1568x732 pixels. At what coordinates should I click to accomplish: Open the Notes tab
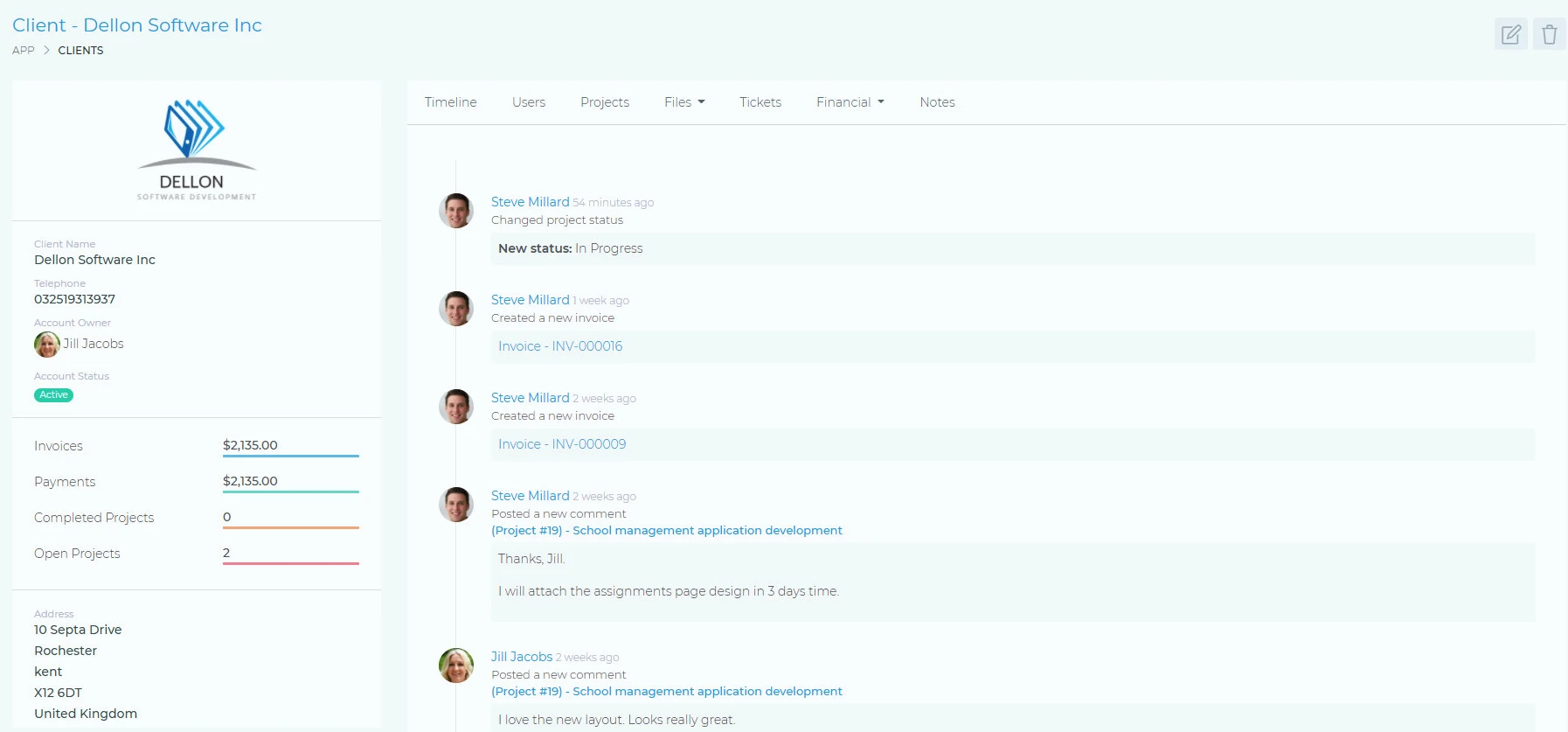[937, 102]
